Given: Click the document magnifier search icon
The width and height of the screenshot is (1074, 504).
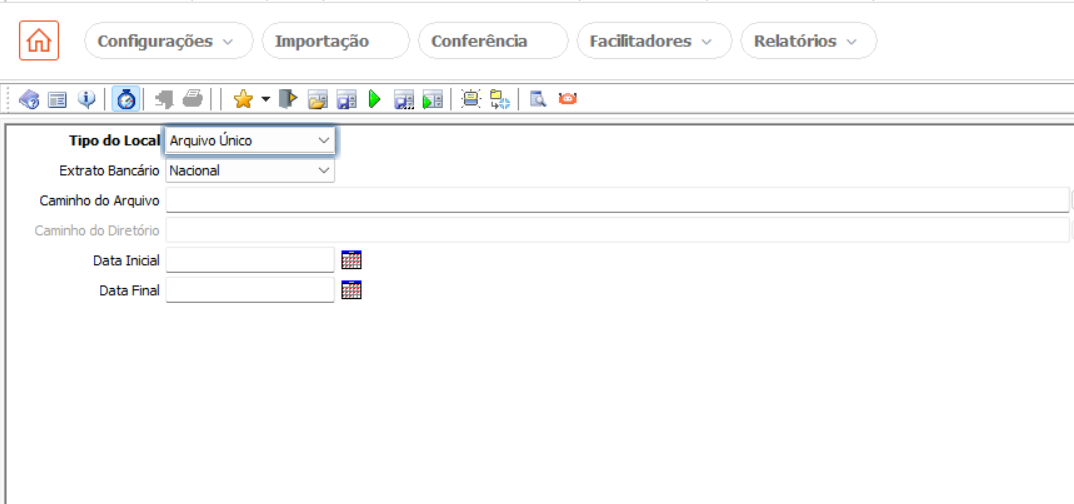Looking at the screenshot, I should click(538, 100).
